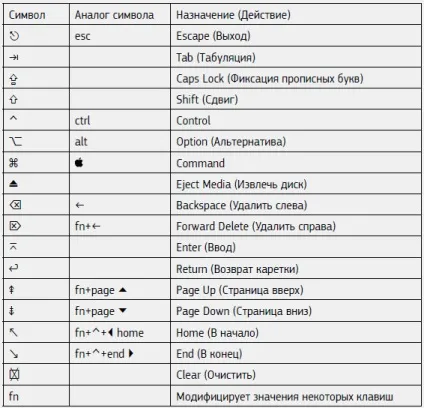The image size is (424, 408).
Task: Click the 'fn+page' up arrow text
Action: [101, 290]
